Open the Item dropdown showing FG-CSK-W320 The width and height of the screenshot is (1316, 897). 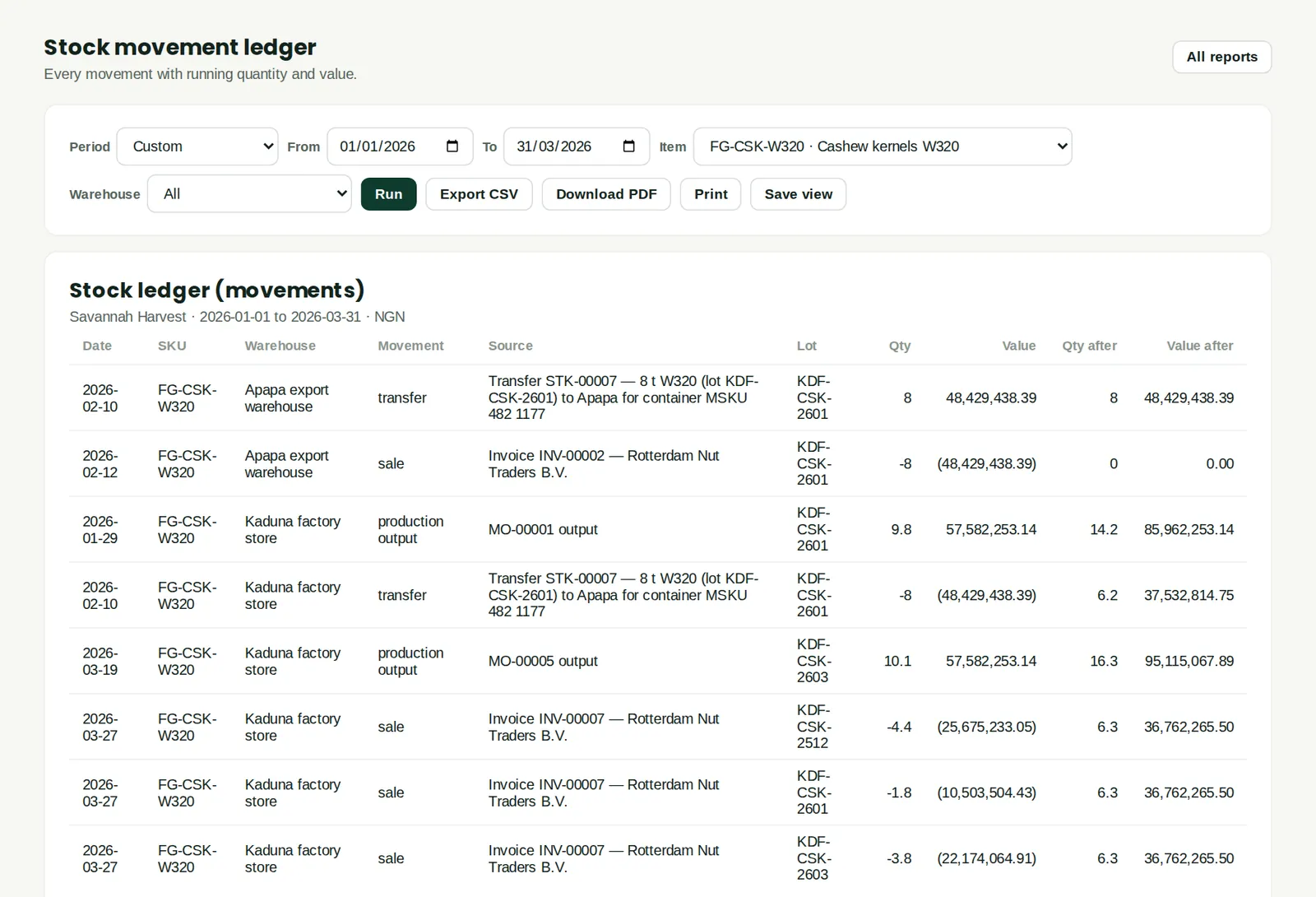tap(883, 146)
